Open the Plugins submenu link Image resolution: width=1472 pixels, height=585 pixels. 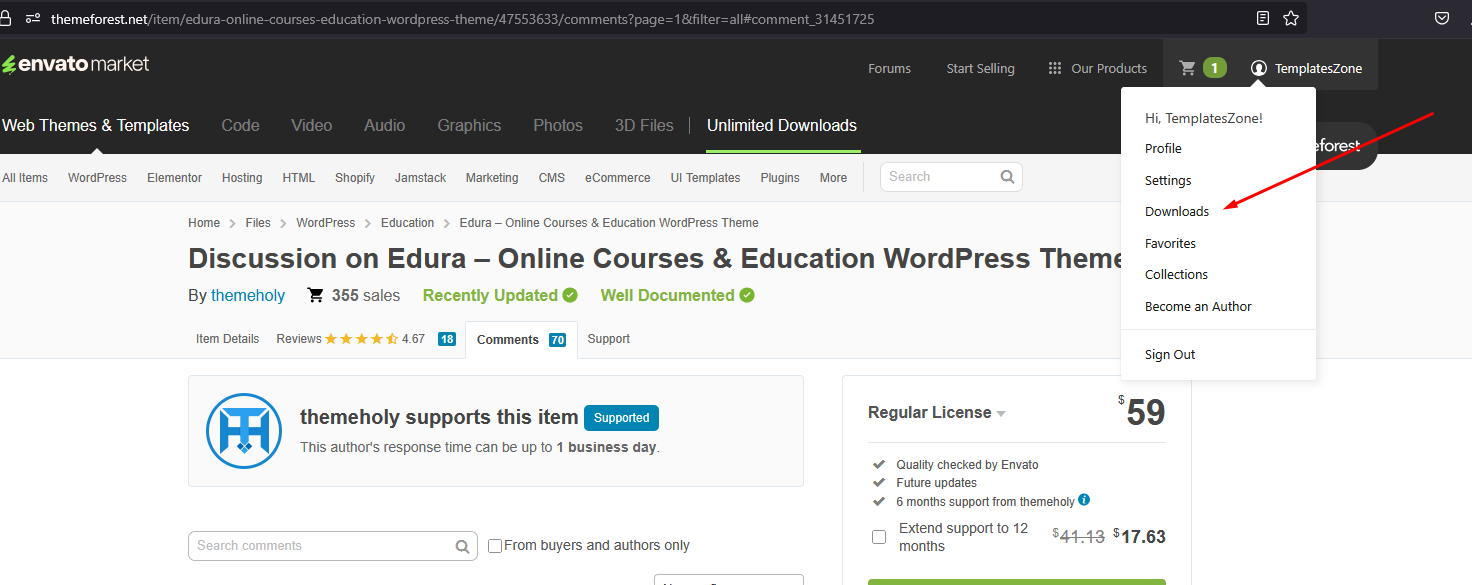click(x=780, y=178)
